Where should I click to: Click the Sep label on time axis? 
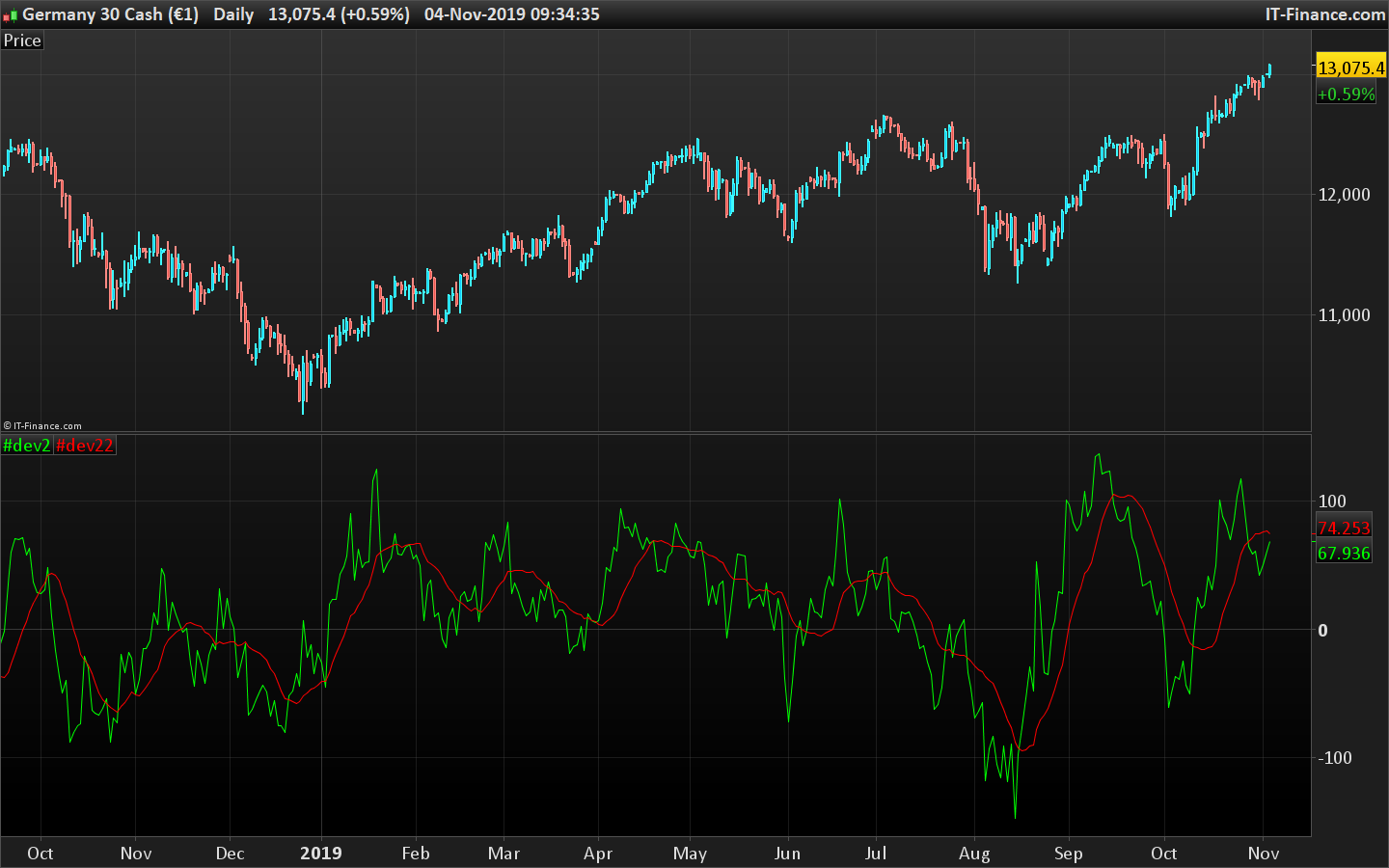tap(1068, 853)
